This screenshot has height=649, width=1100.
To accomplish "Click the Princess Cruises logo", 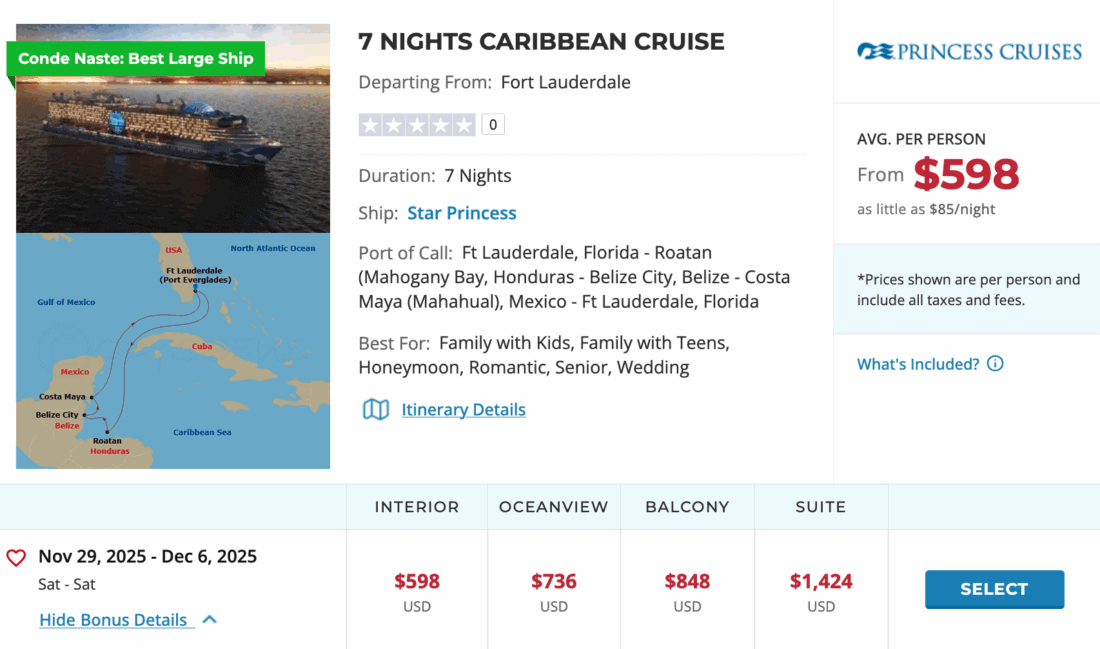I will pyautogui.click(x=969, y=51).
